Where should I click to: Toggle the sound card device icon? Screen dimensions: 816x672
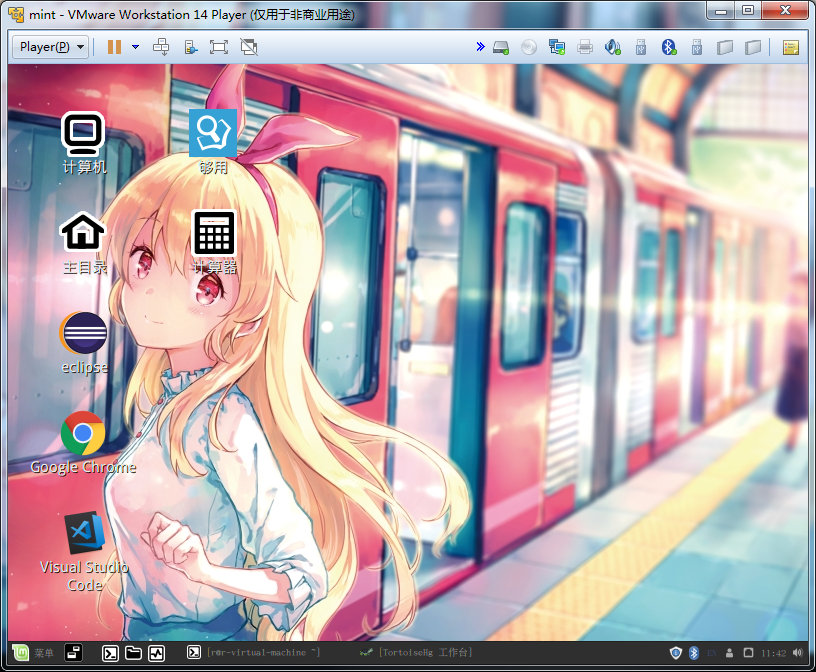[x=613, y=47]
